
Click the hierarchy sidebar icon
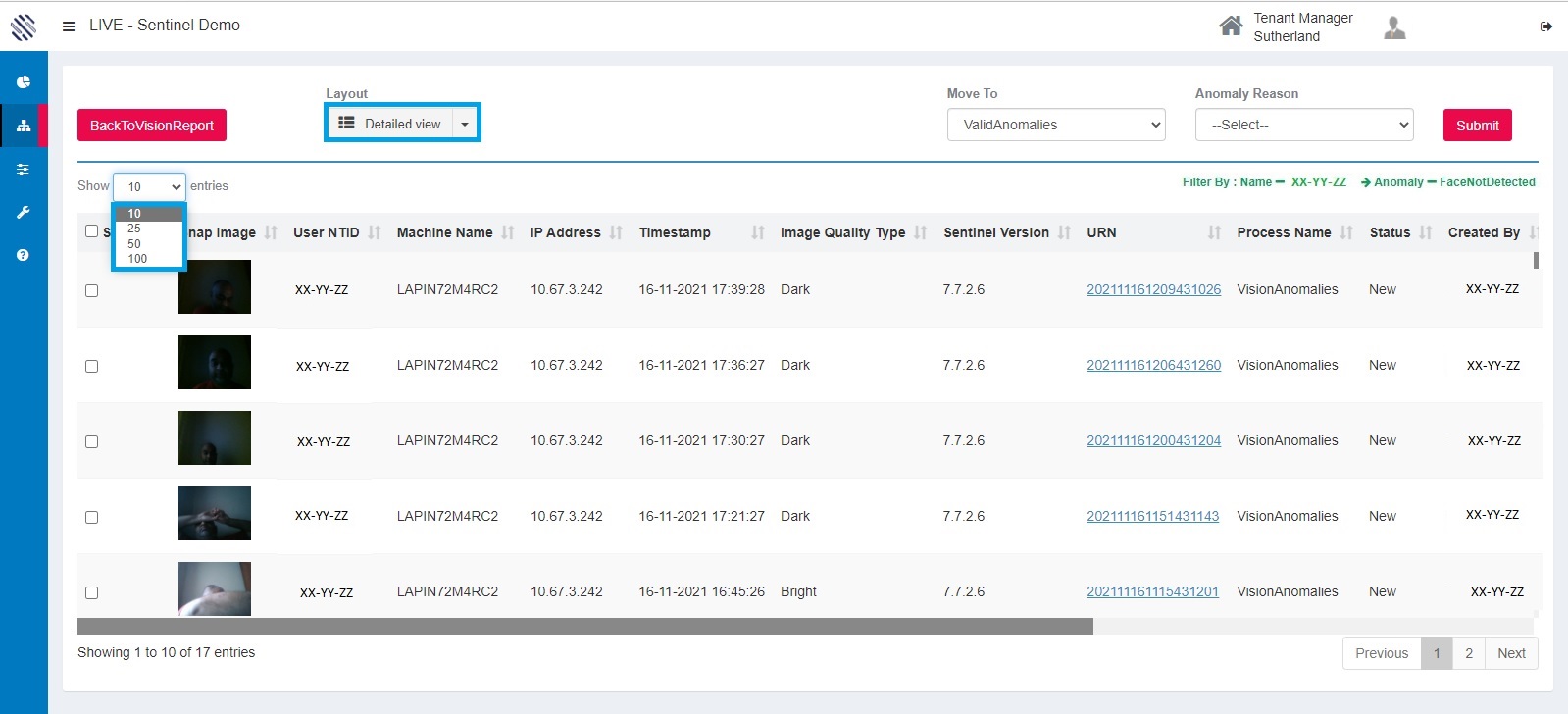pos(24,126)
